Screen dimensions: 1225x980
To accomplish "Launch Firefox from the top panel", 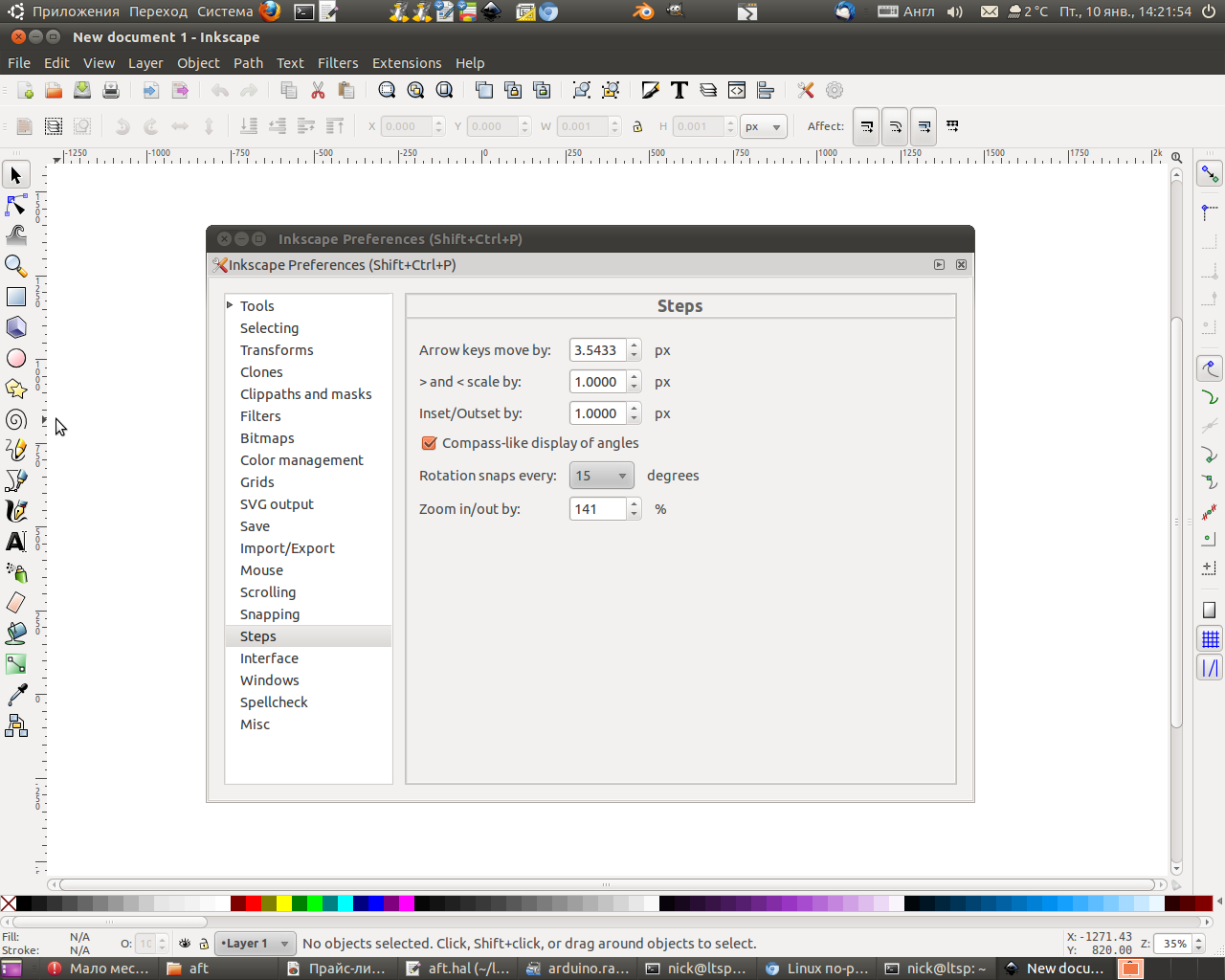I will (271, 11).
